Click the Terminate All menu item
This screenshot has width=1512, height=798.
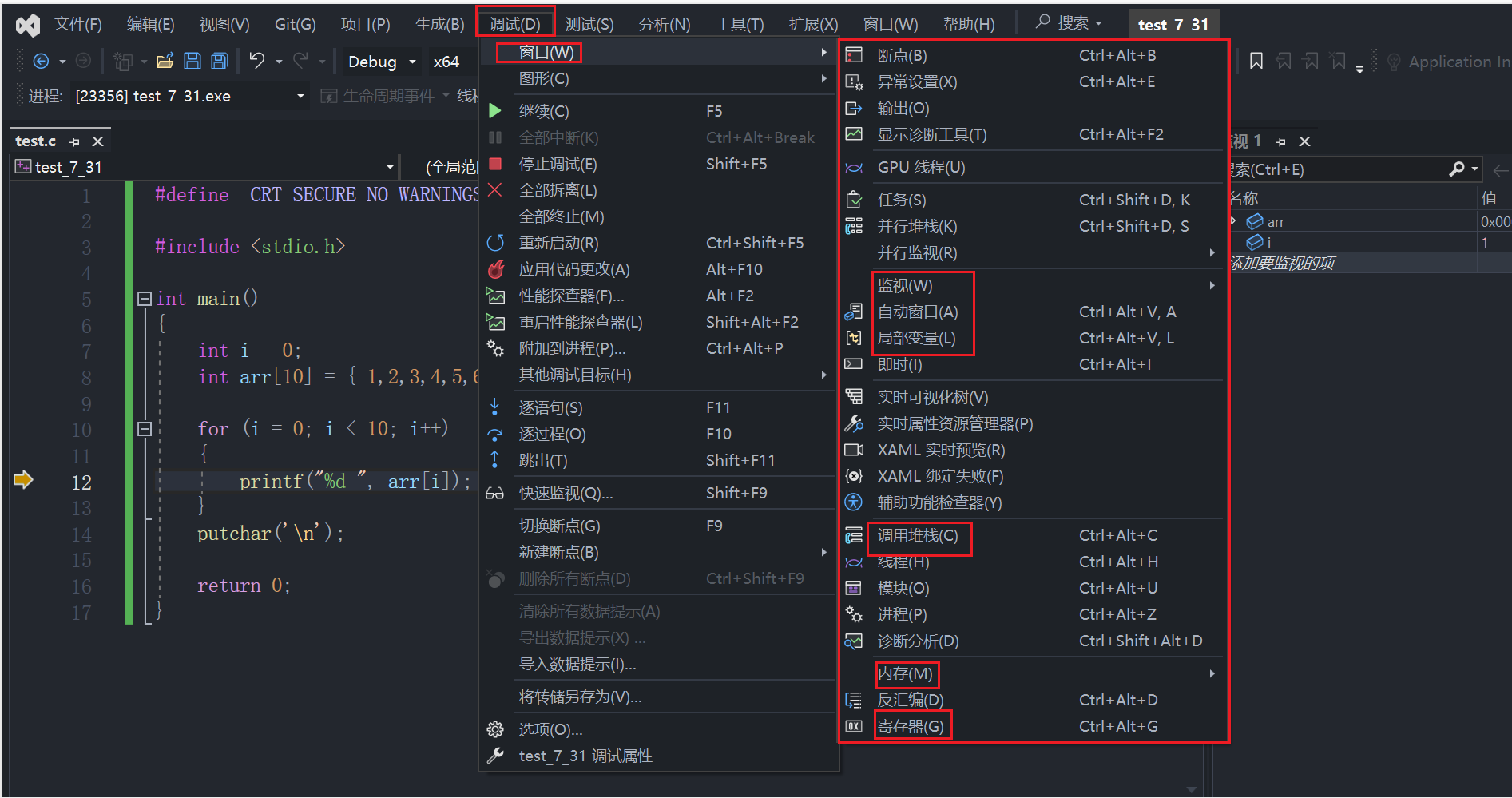pyautogui.click(x=660, y=216)
